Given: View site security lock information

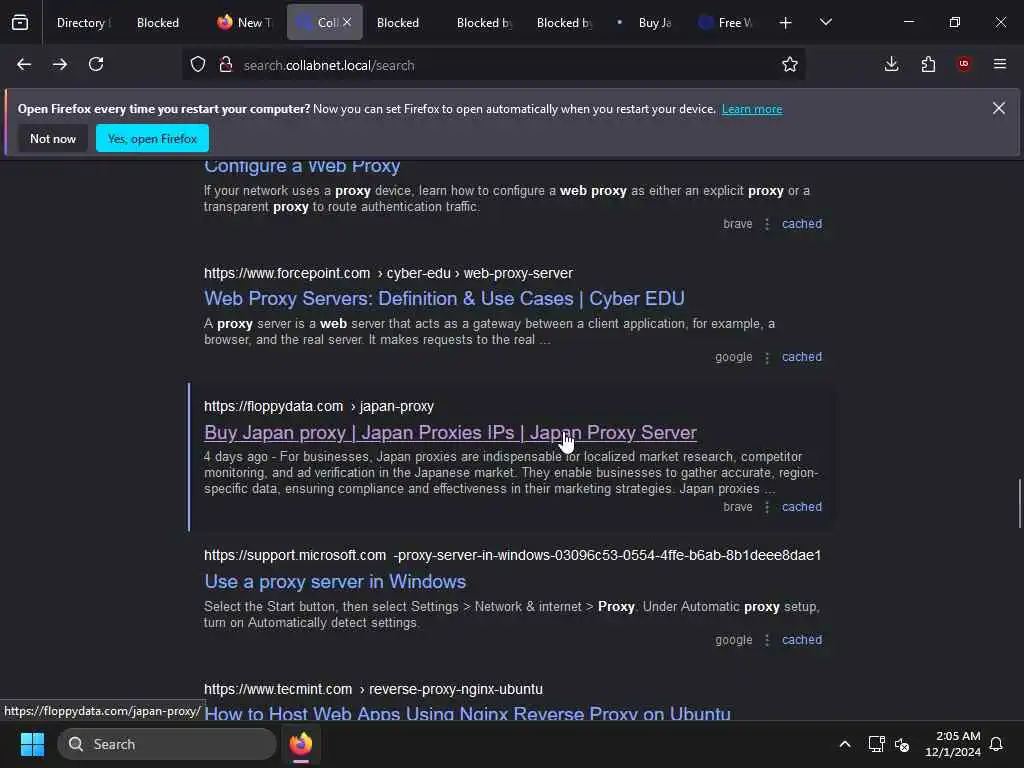Looking at the screenshot, I should [x=226, y=65].
